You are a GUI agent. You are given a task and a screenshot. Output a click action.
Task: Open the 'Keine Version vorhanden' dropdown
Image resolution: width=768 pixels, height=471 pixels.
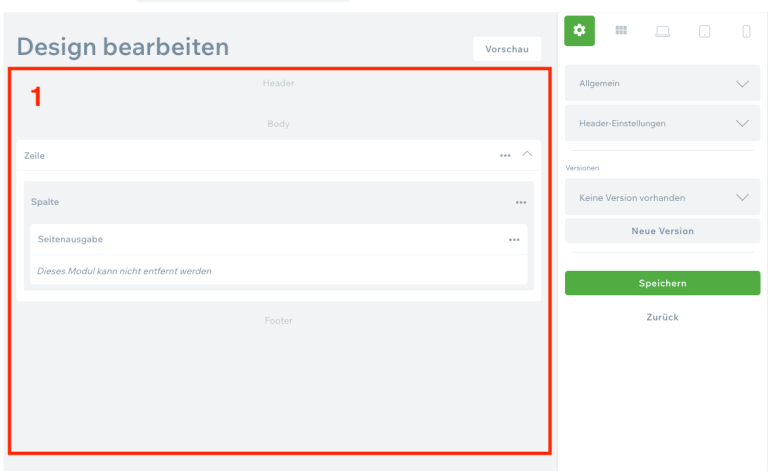point(662,198)
